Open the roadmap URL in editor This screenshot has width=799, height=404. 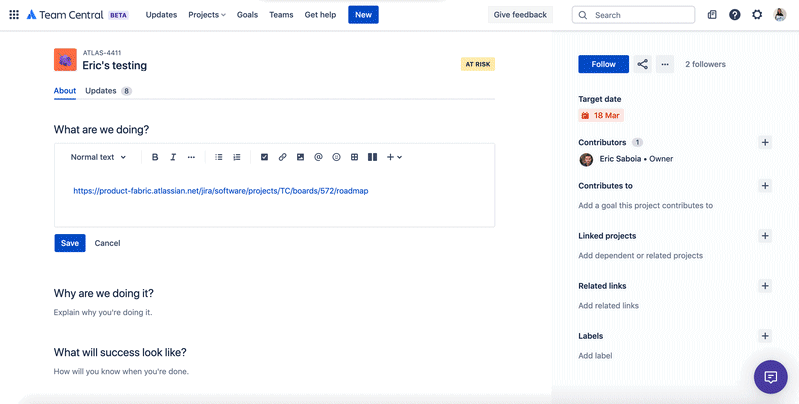coord(221,191)
